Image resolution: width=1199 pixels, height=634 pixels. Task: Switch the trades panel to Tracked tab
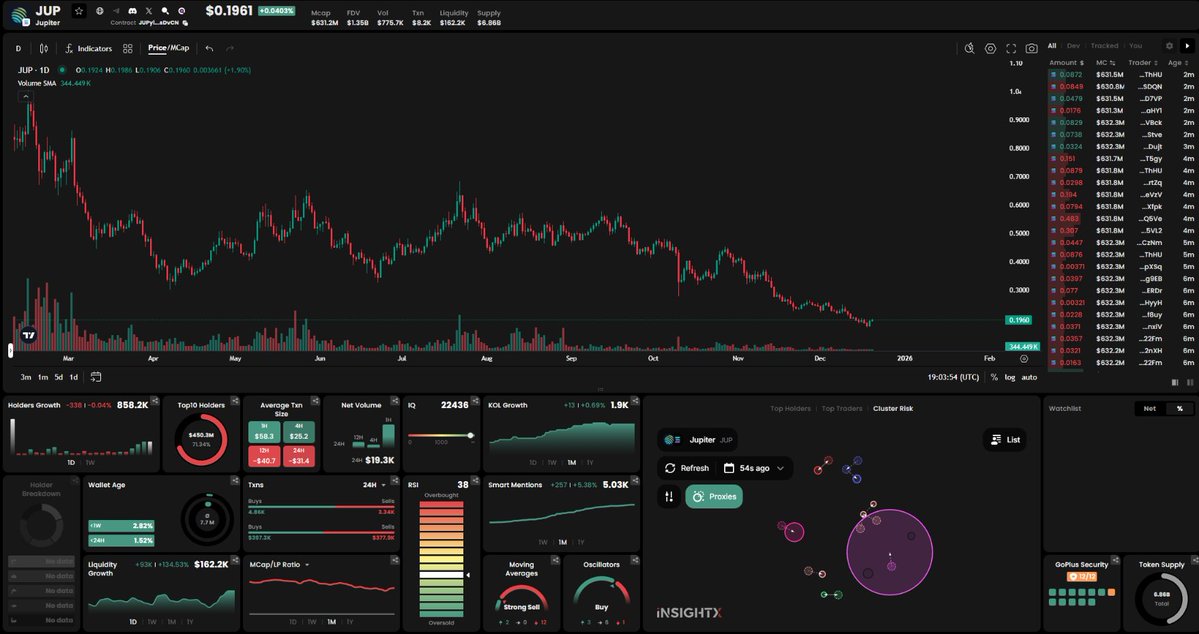pos(1104,46)
